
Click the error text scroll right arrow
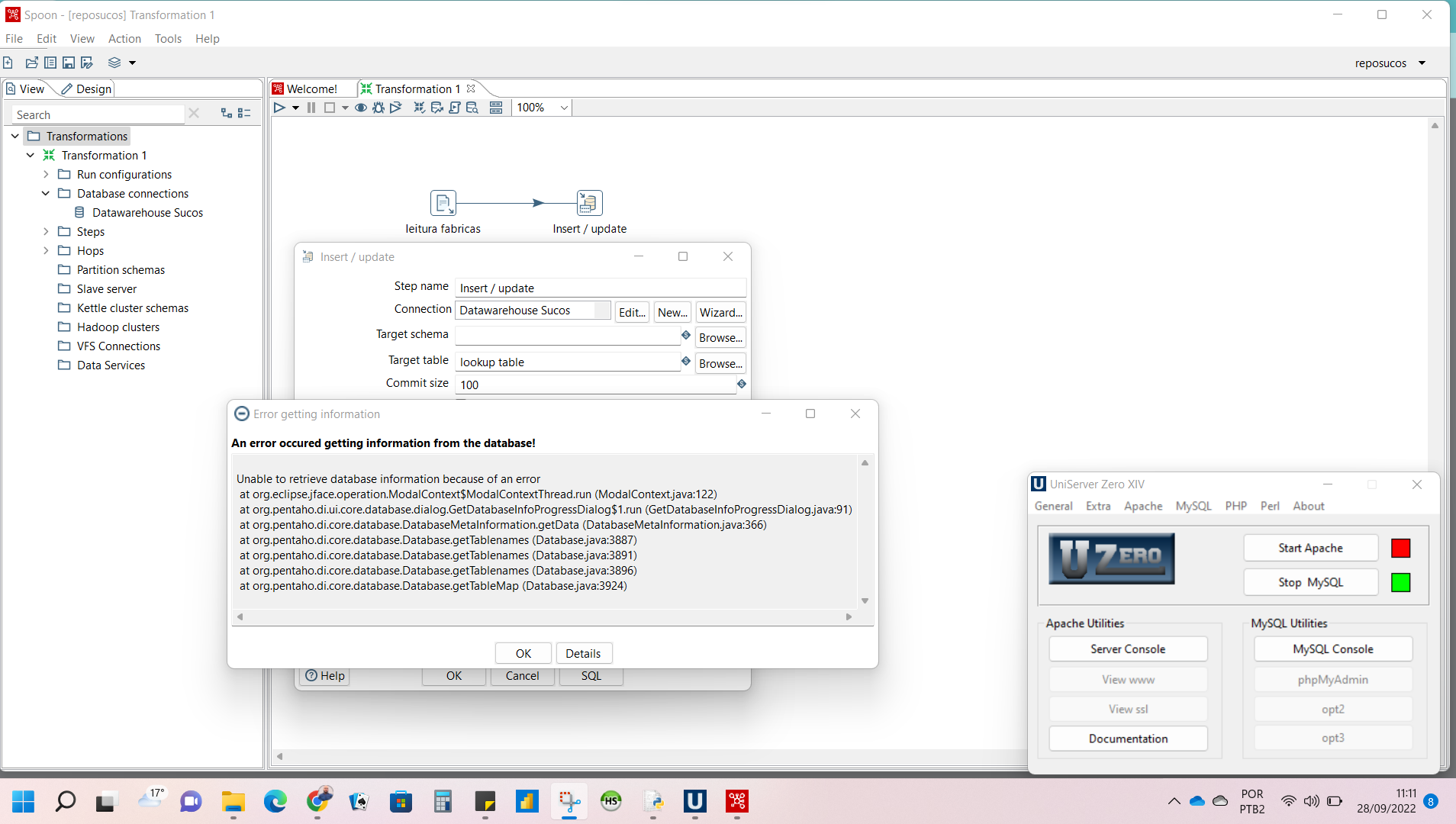point(849,616)
